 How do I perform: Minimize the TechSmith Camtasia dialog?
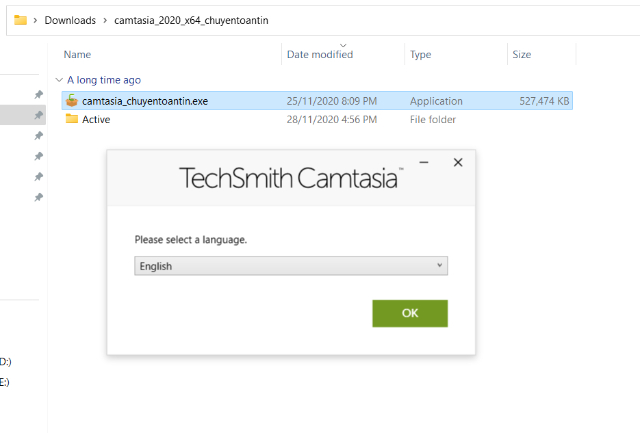424,162
